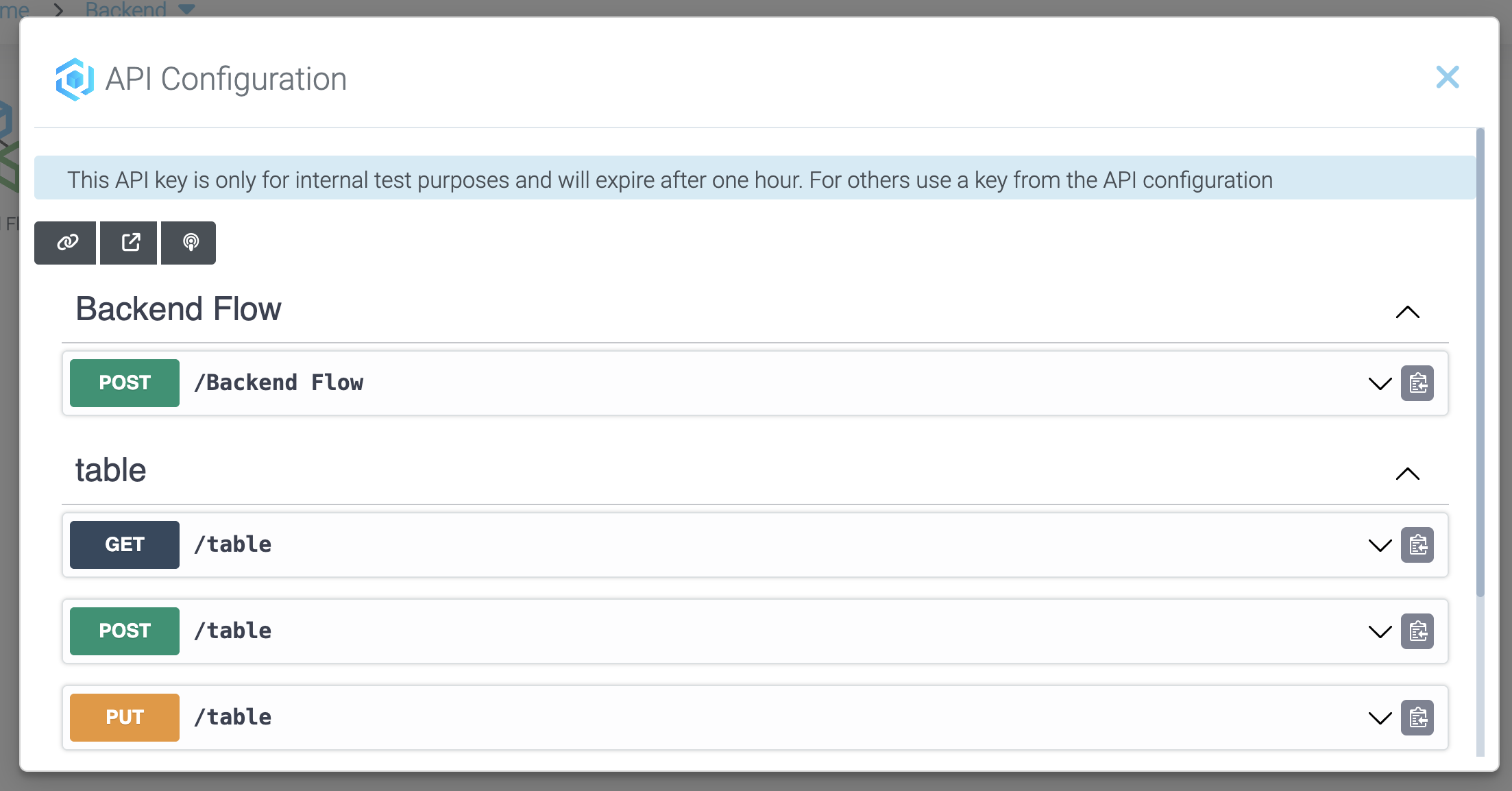
Task: Click the open in new window icon
Action: (130, 243)
